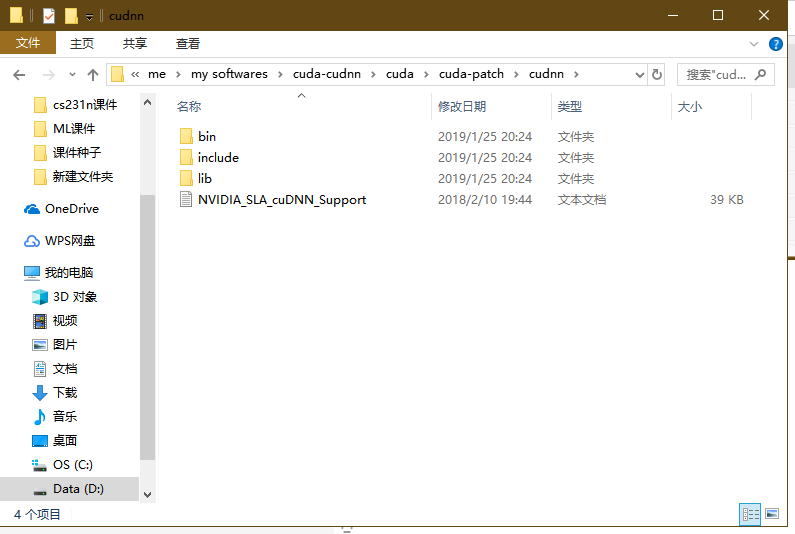Viewport: 795px width, 534px height.
Task: Open Data (D:) drive
Action: pyautogui.click(x=68, y=489)
